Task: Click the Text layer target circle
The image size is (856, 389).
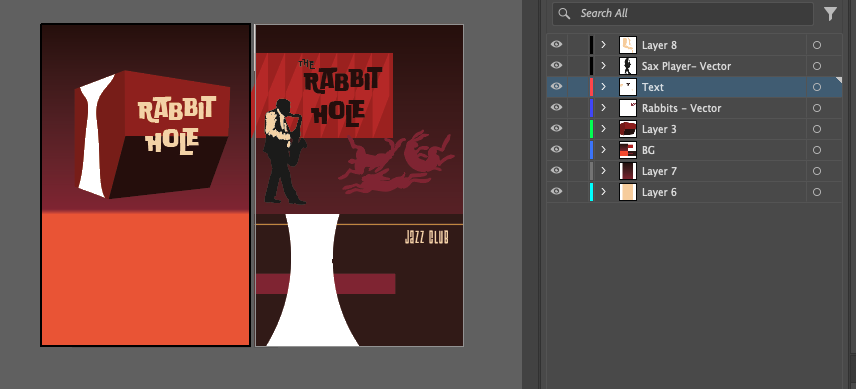Action: point(817,87)
